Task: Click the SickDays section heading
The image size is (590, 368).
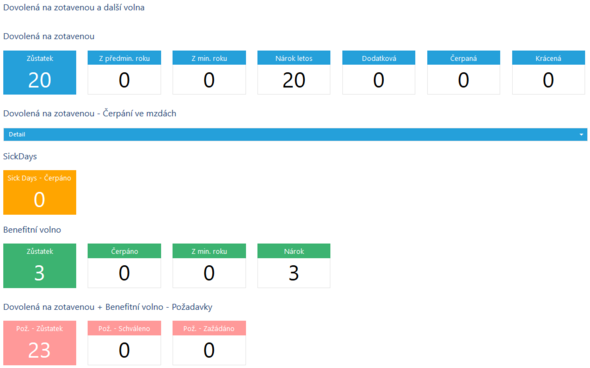Action: click(20, 157)
